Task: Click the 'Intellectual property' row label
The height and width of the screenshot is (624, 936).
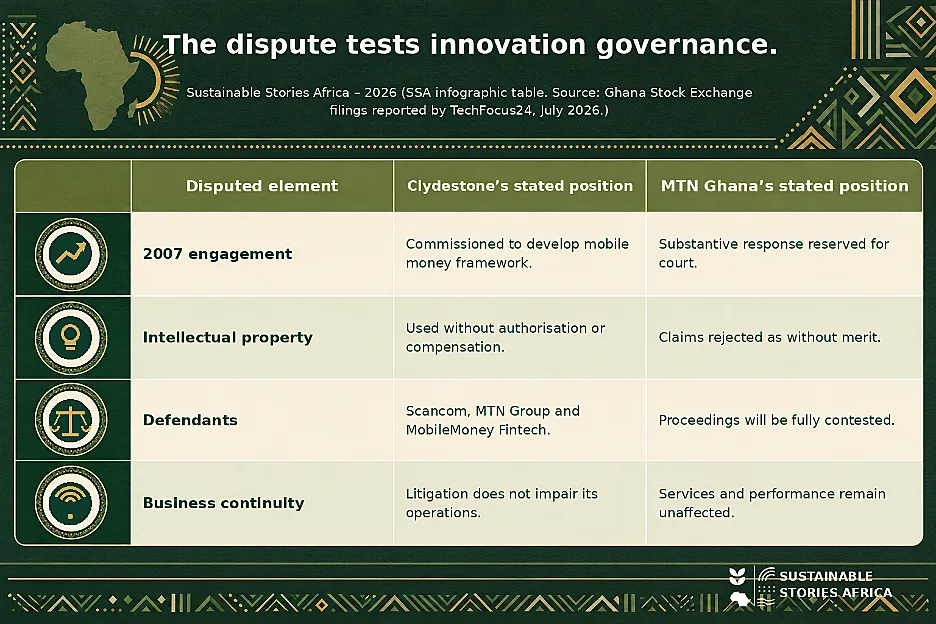Action: tap(227, 337)
